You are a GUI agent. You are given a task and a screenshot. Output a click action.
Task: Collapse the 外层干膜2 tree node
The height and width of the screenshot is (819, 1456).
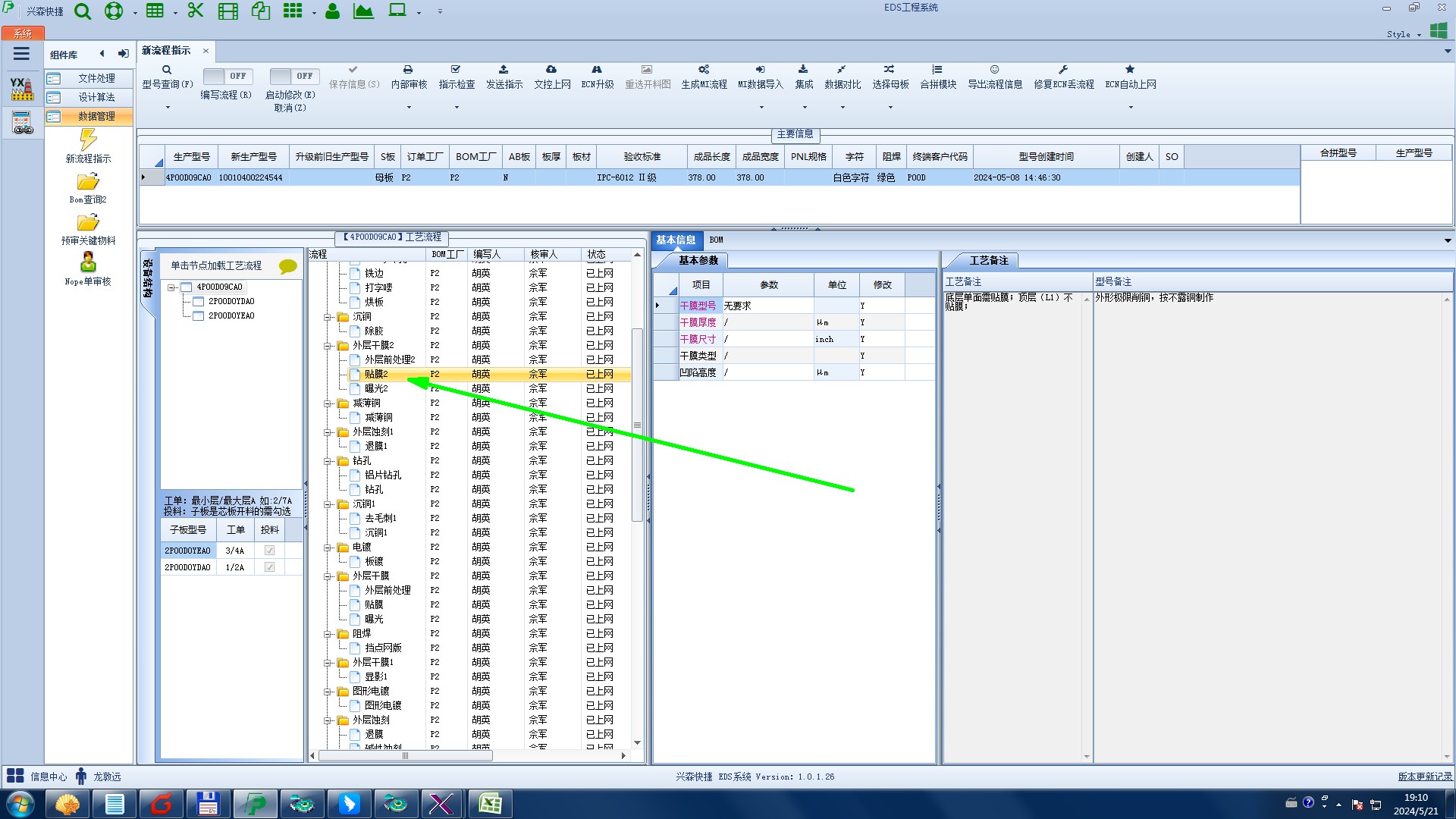(x=328, y=346)
